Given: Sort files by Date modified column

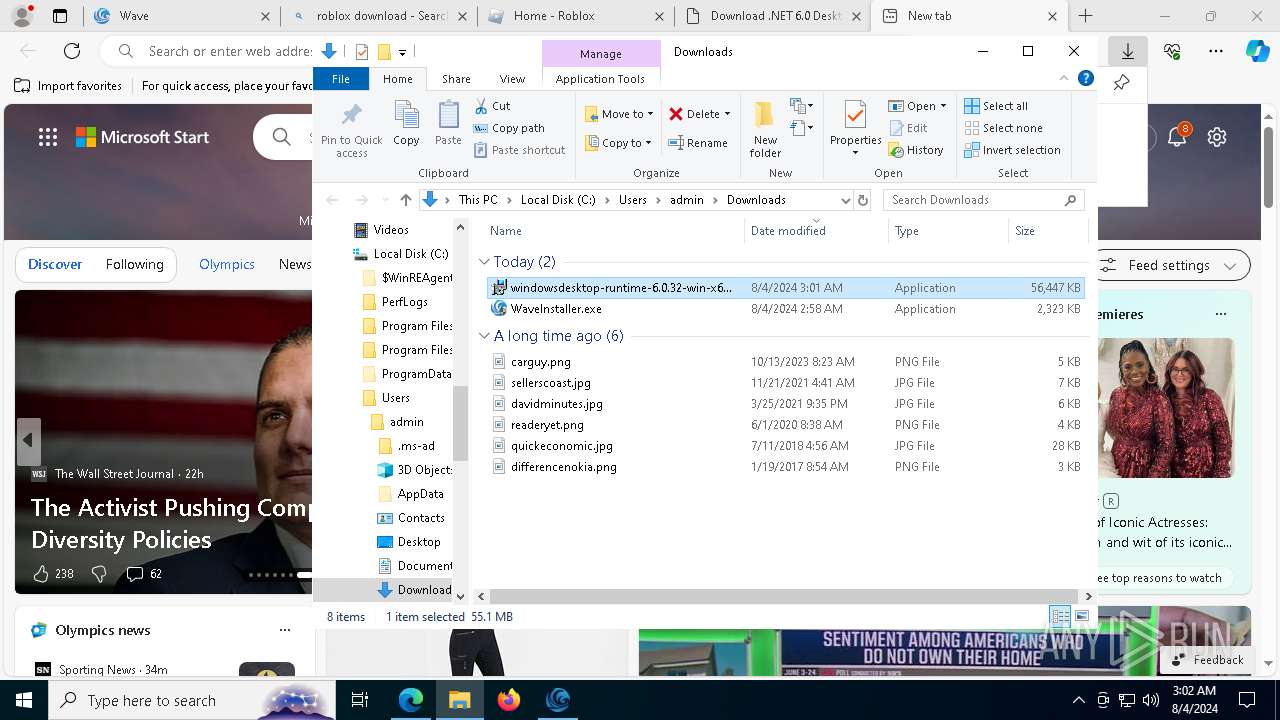Looking at the screenshot, I should 817,231.
